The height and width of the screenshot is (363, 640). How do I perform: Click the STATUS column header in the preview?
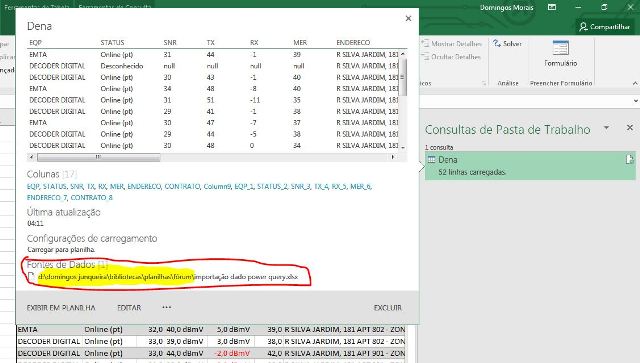[x=112, y=42]
